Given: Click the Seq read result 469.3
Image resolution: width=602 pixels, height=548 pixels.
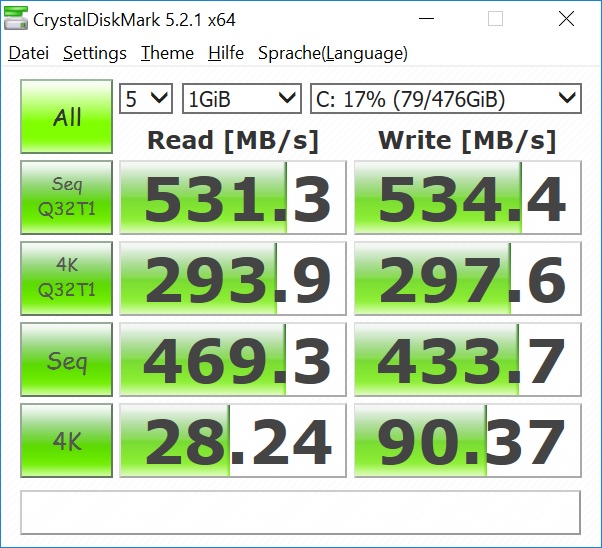Looking at the screenshot, I should (x=233, y=359).
